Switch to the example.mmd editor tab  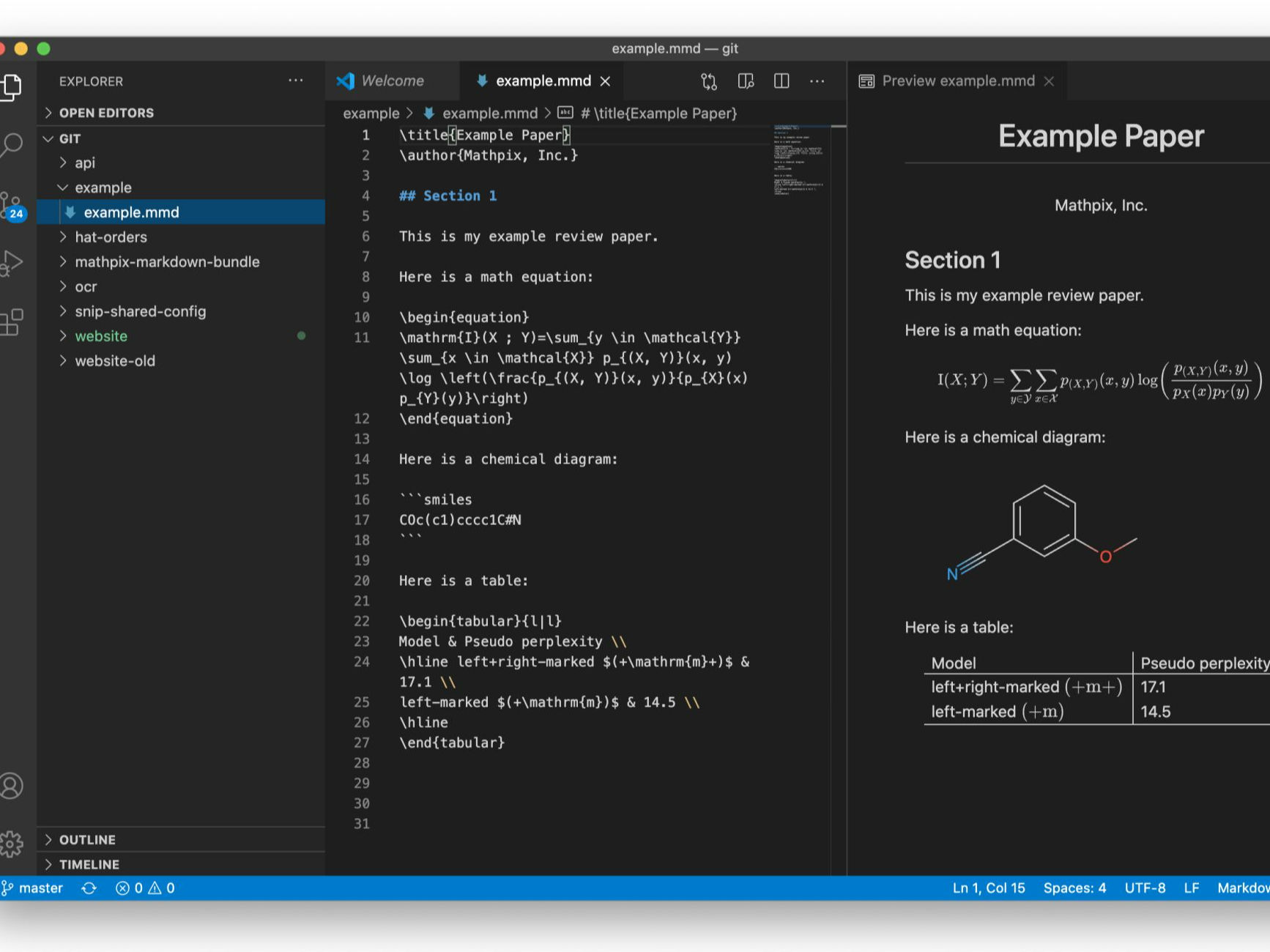tap(543, 81)
